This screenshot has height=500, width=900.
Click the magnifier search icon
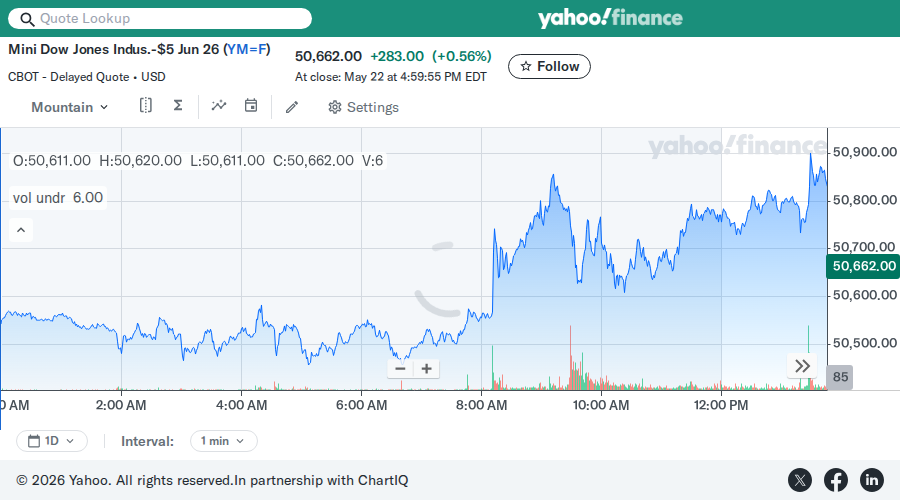click(27, 19)
